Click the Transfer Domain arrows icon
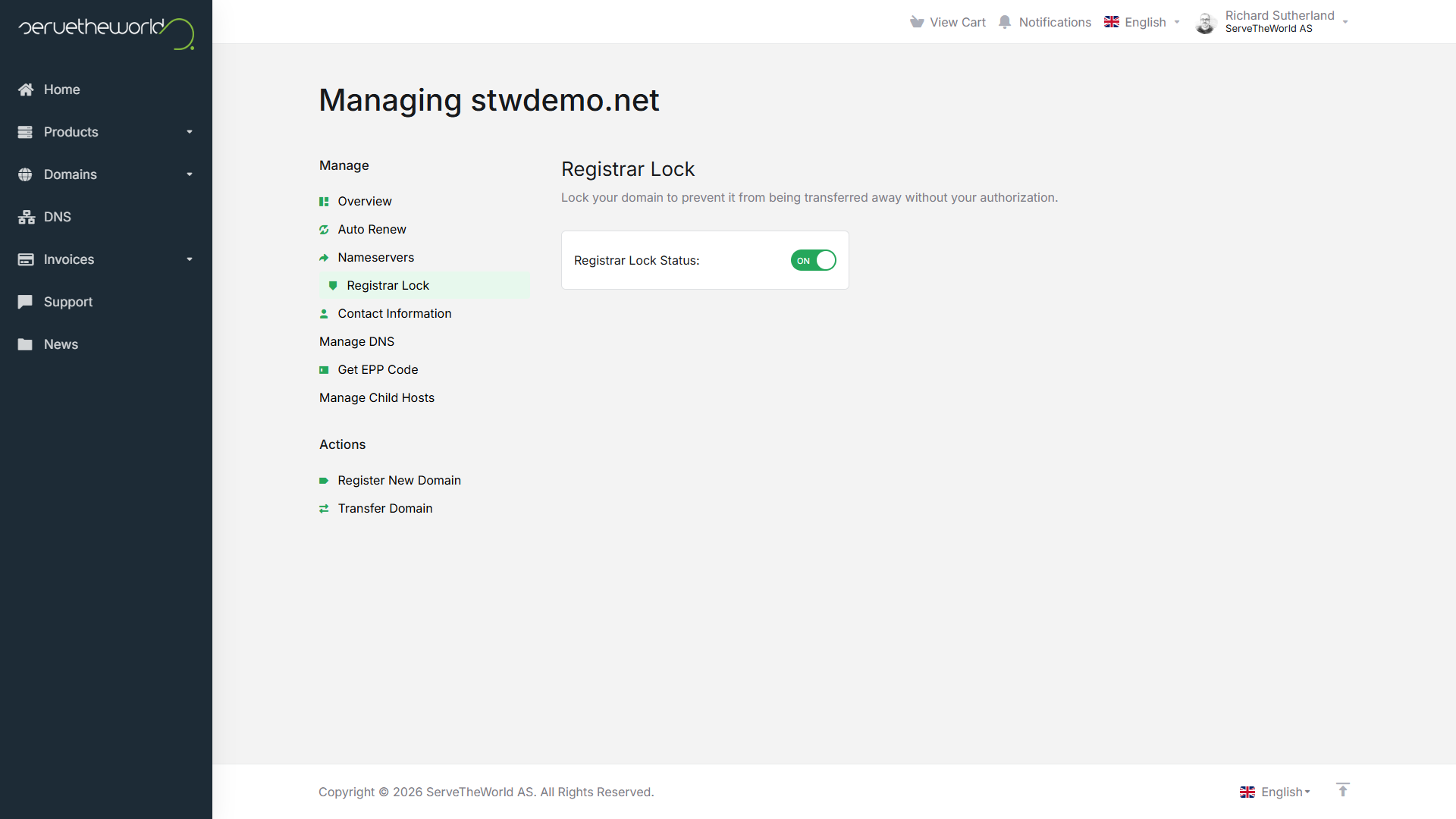 pyautogui.click(x=324, y=509)
